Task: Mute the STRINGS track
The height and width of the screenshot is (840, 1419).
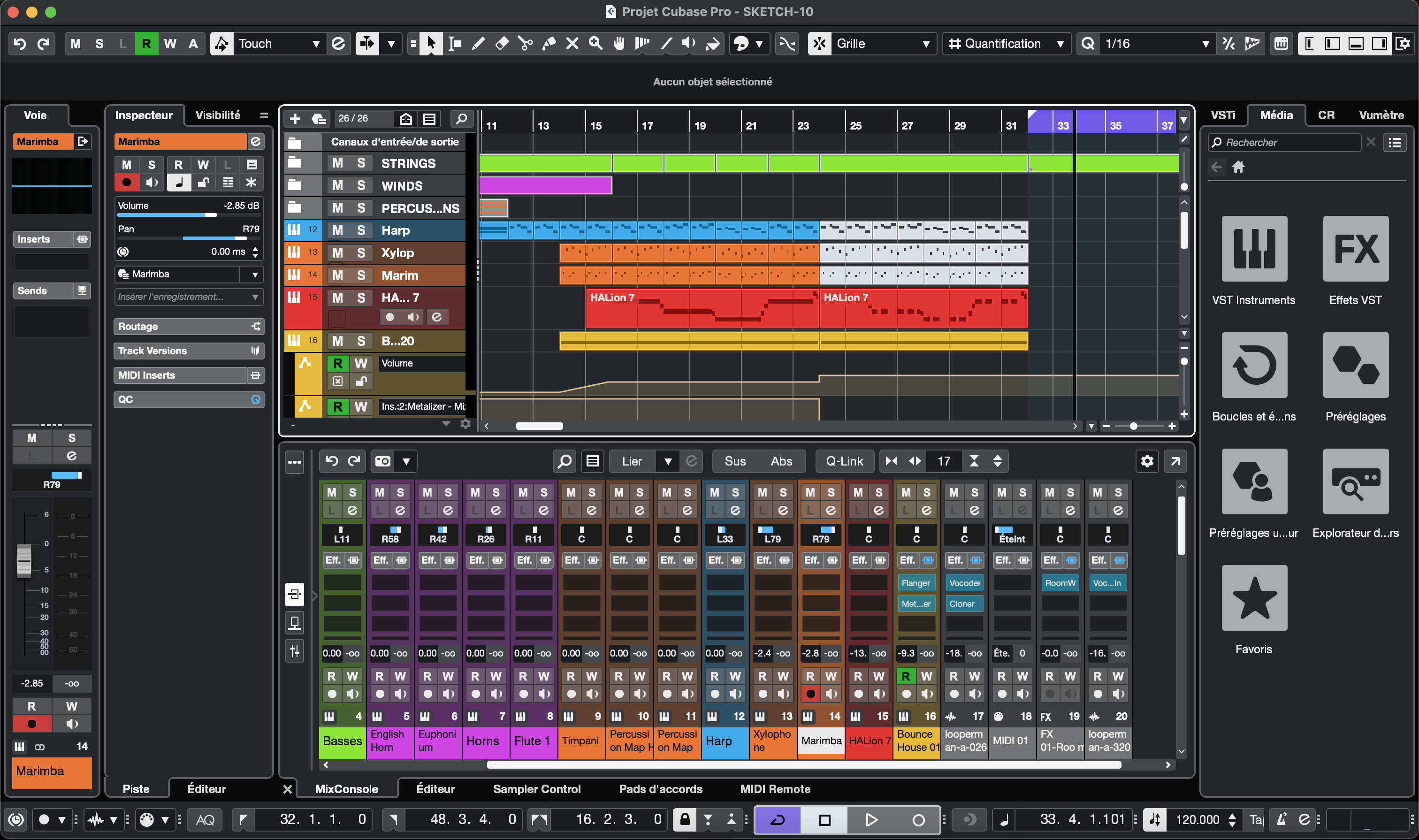Action: [x=338, y=163]
